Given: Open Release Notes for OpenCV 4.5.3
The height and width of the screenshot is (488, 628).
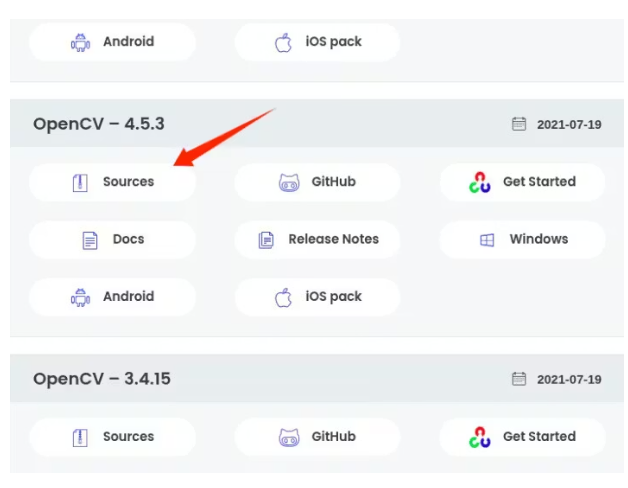Looking at the screenshot, I should [x=317, y=240].
